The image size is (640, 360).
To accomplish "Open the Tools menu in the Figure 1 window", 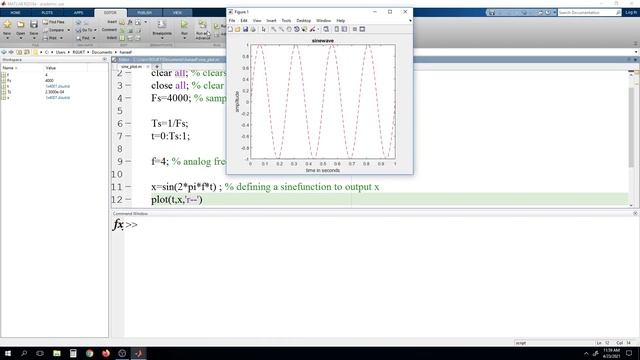I will tap(286, 20).
